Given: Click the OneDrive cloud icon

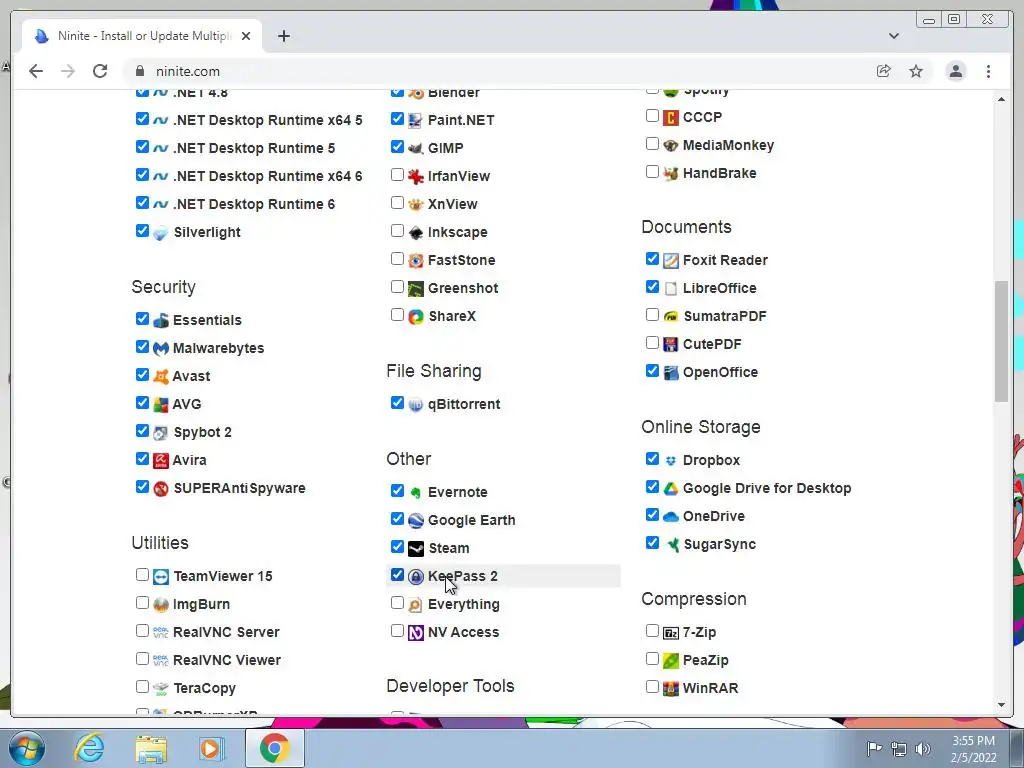Looking at the screenshot, I should pos(671,517).
